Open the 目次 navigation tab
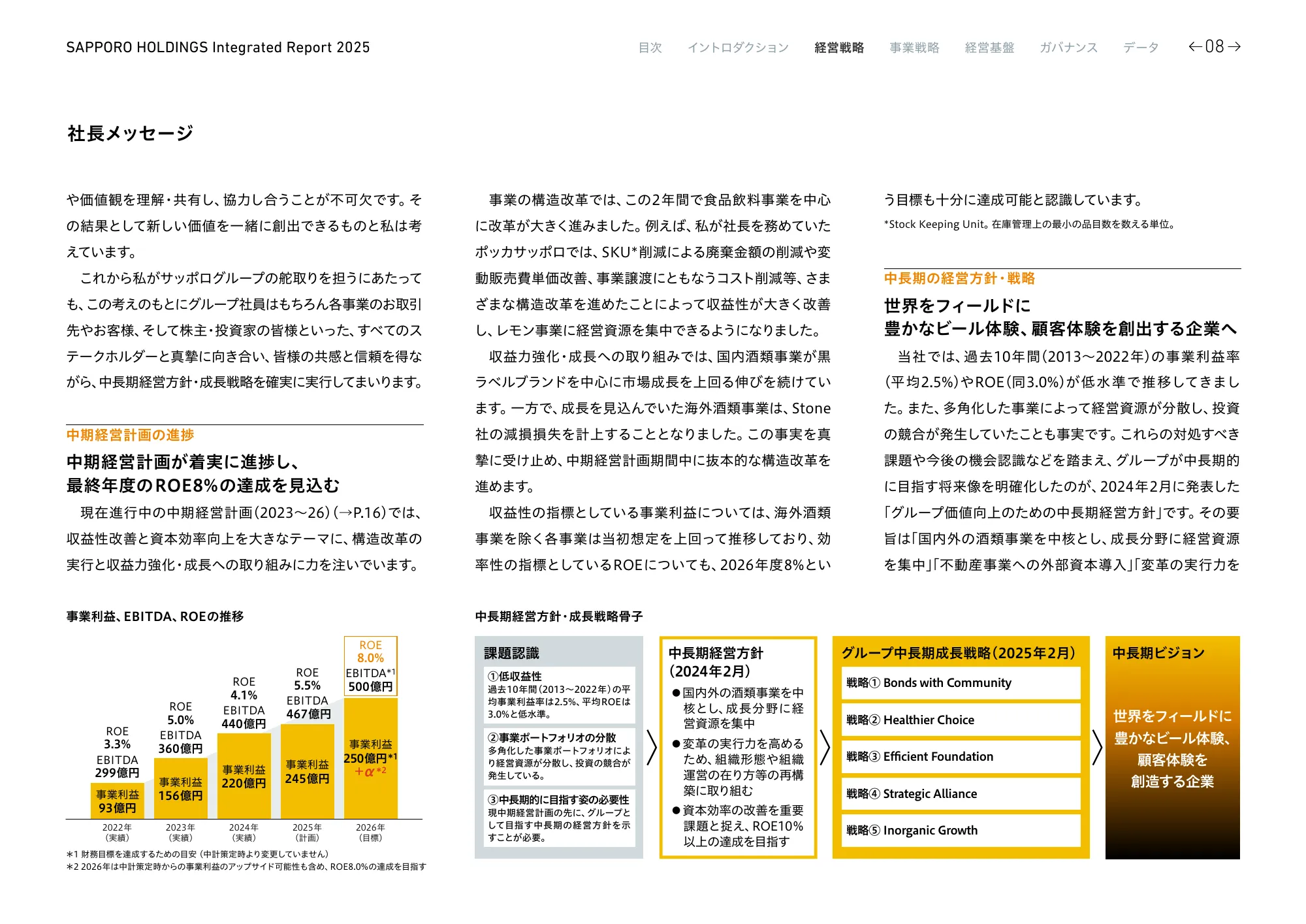The image size is (1306, 924). click(x=650, y=48)
